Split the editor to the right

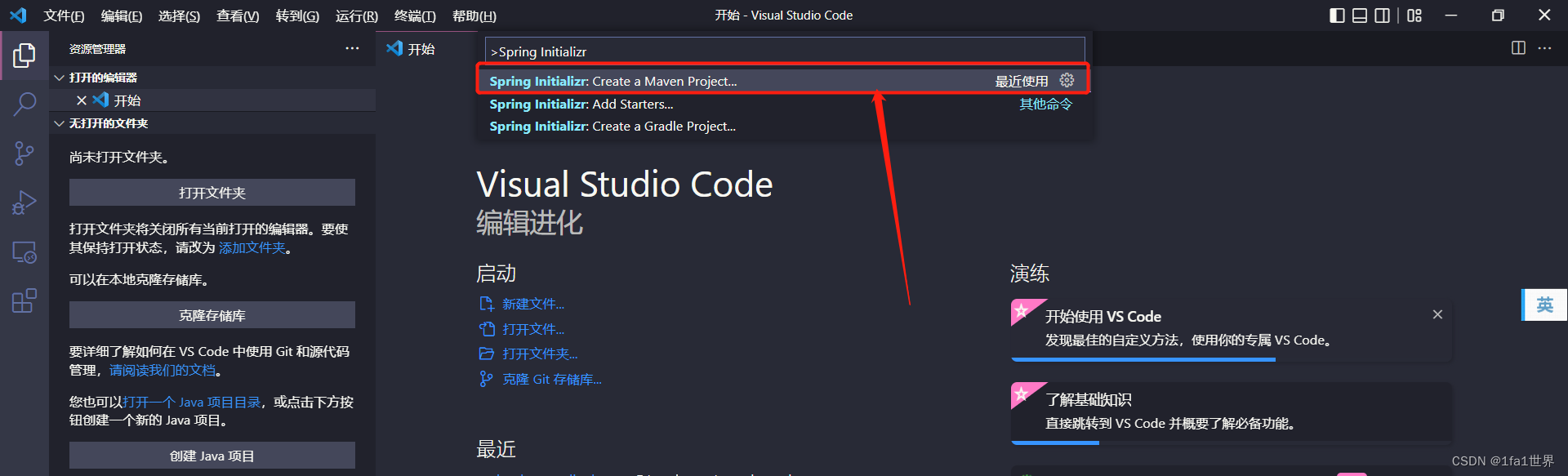[x=1518, y=48]
